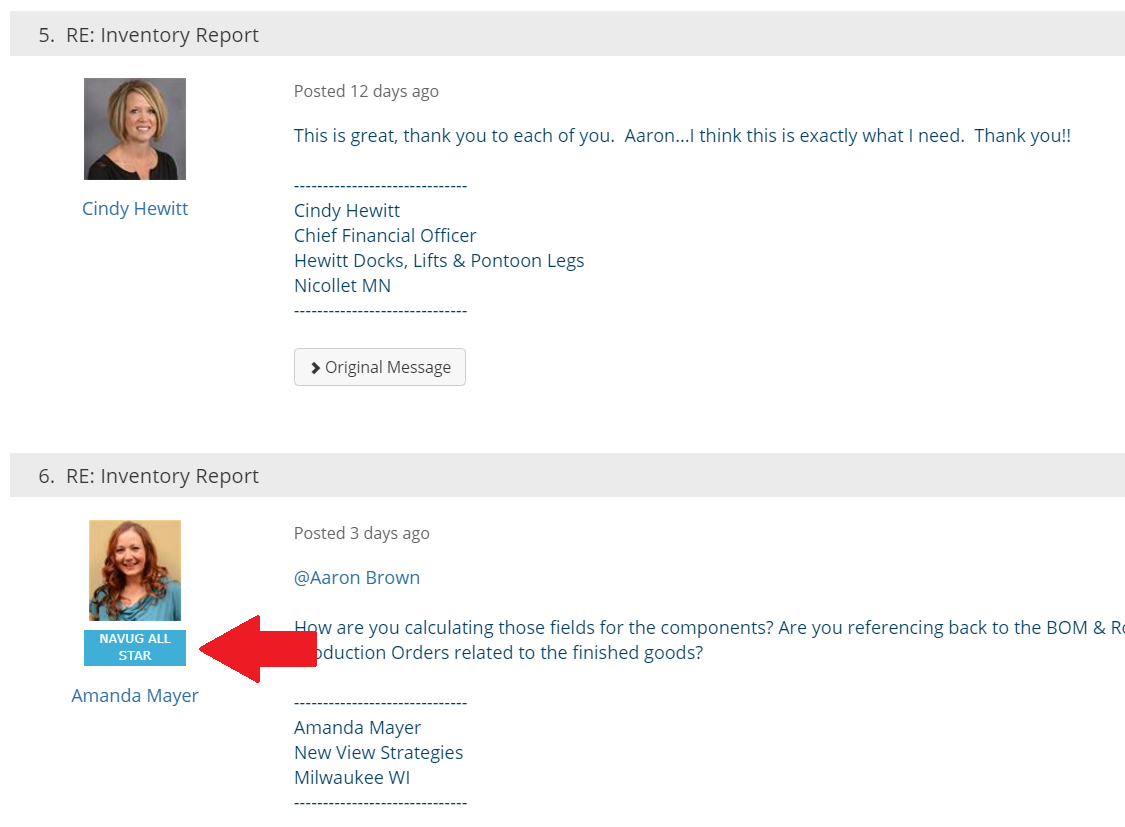Click Nicollet MN in the signature
This screenshot has width=1125, height=827.
click(x=342, y=286)
